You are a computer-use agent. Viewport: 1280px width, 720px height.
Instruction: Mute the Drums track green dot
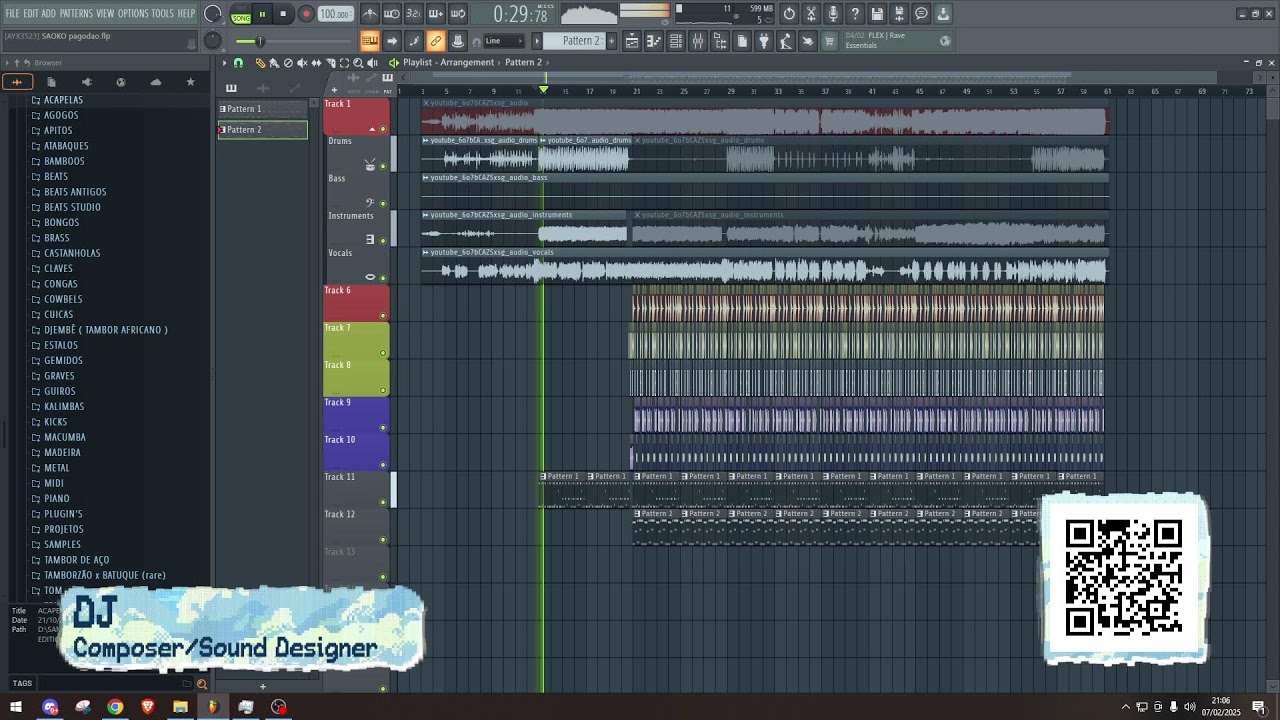383,166
